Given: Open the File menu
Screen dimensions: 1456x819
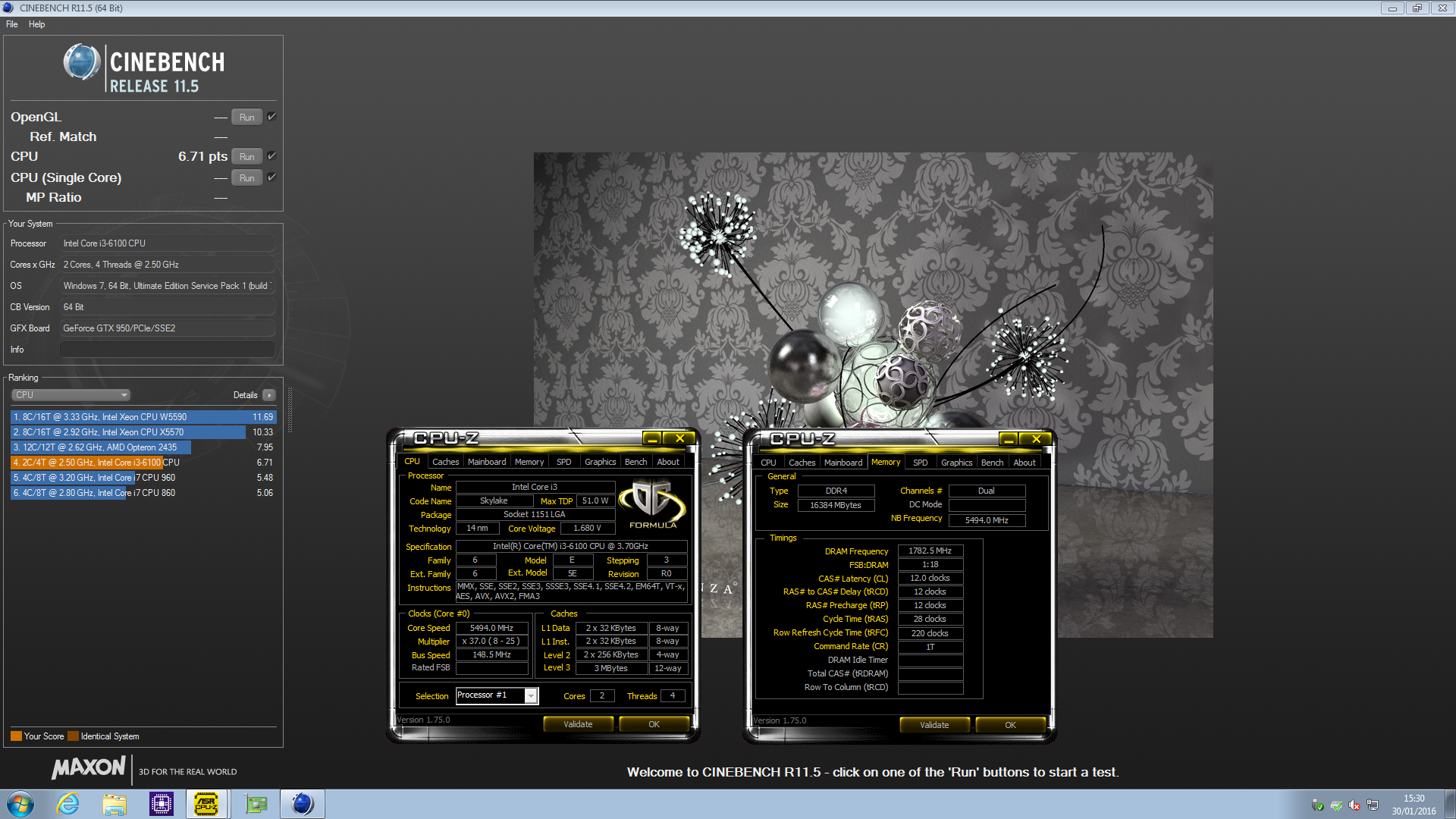Looking at the screenshot, I should coord(12,24).
